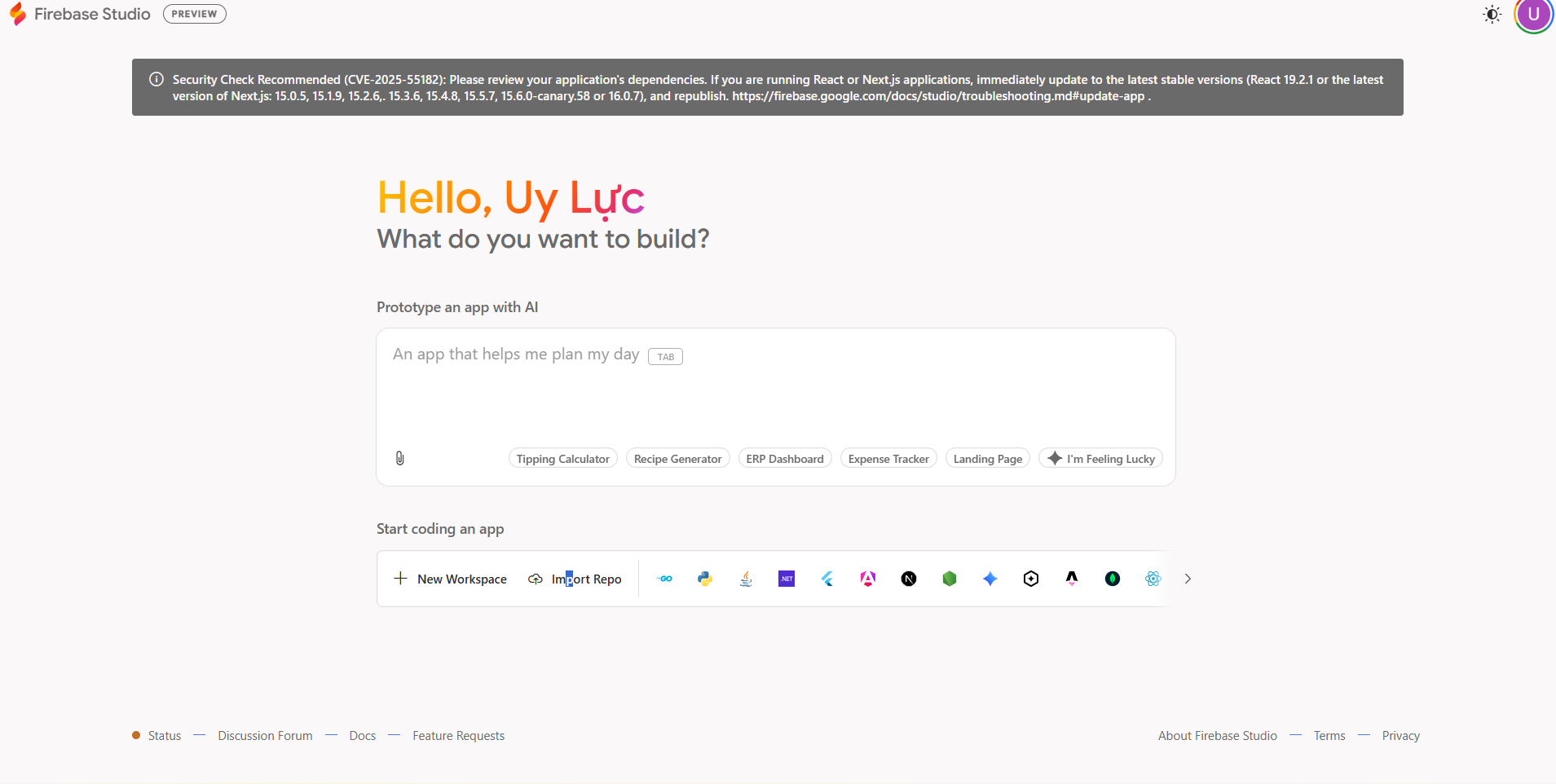Choose the Python template icon

click(x=705, y=579)
